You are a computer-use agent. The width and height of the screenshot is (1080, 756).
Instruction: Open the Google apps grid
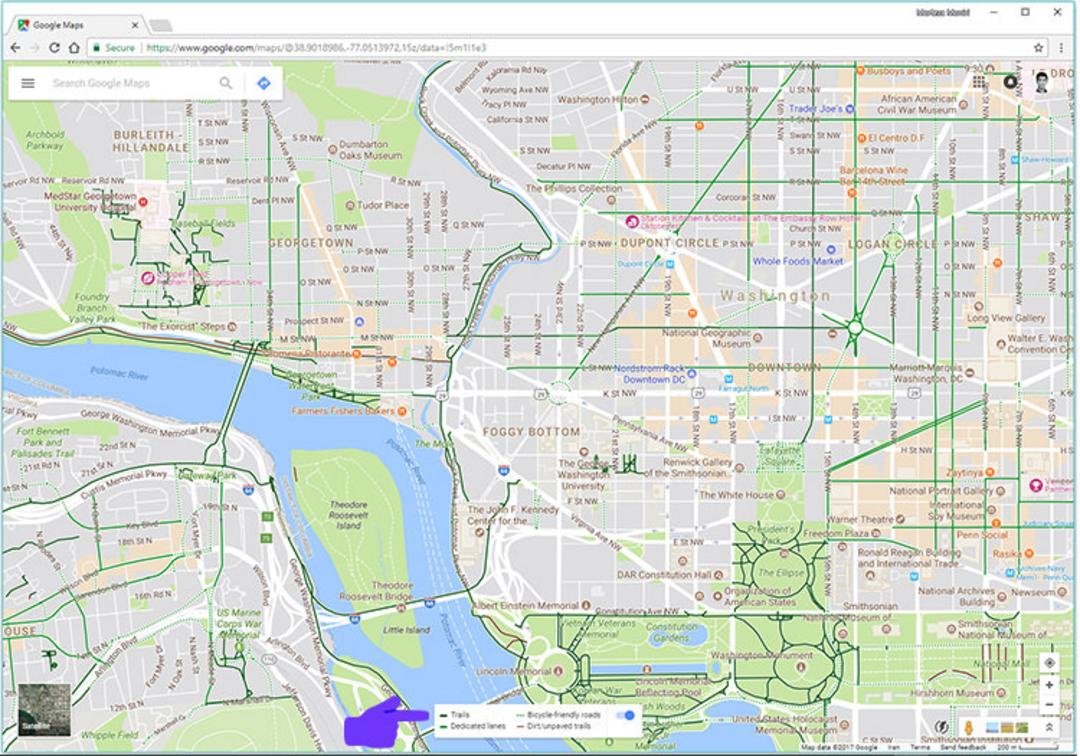[979, 83]
